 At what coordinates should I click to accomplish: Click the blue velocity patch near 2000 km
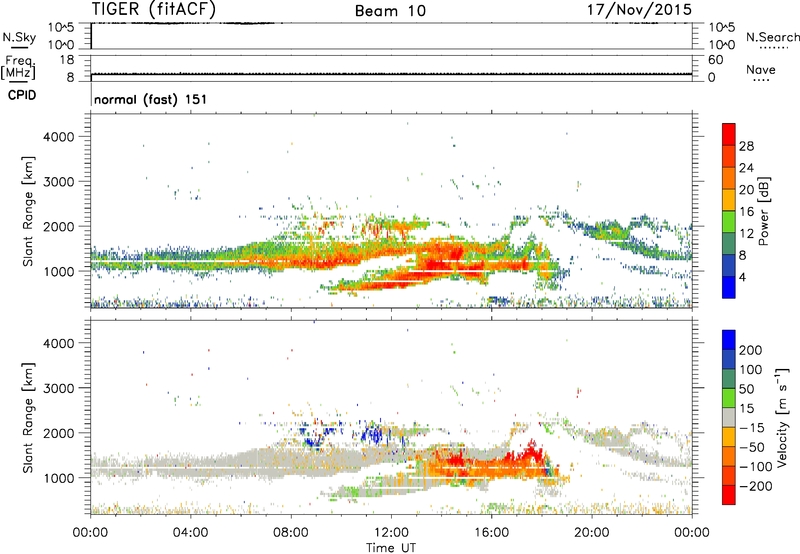376,435
